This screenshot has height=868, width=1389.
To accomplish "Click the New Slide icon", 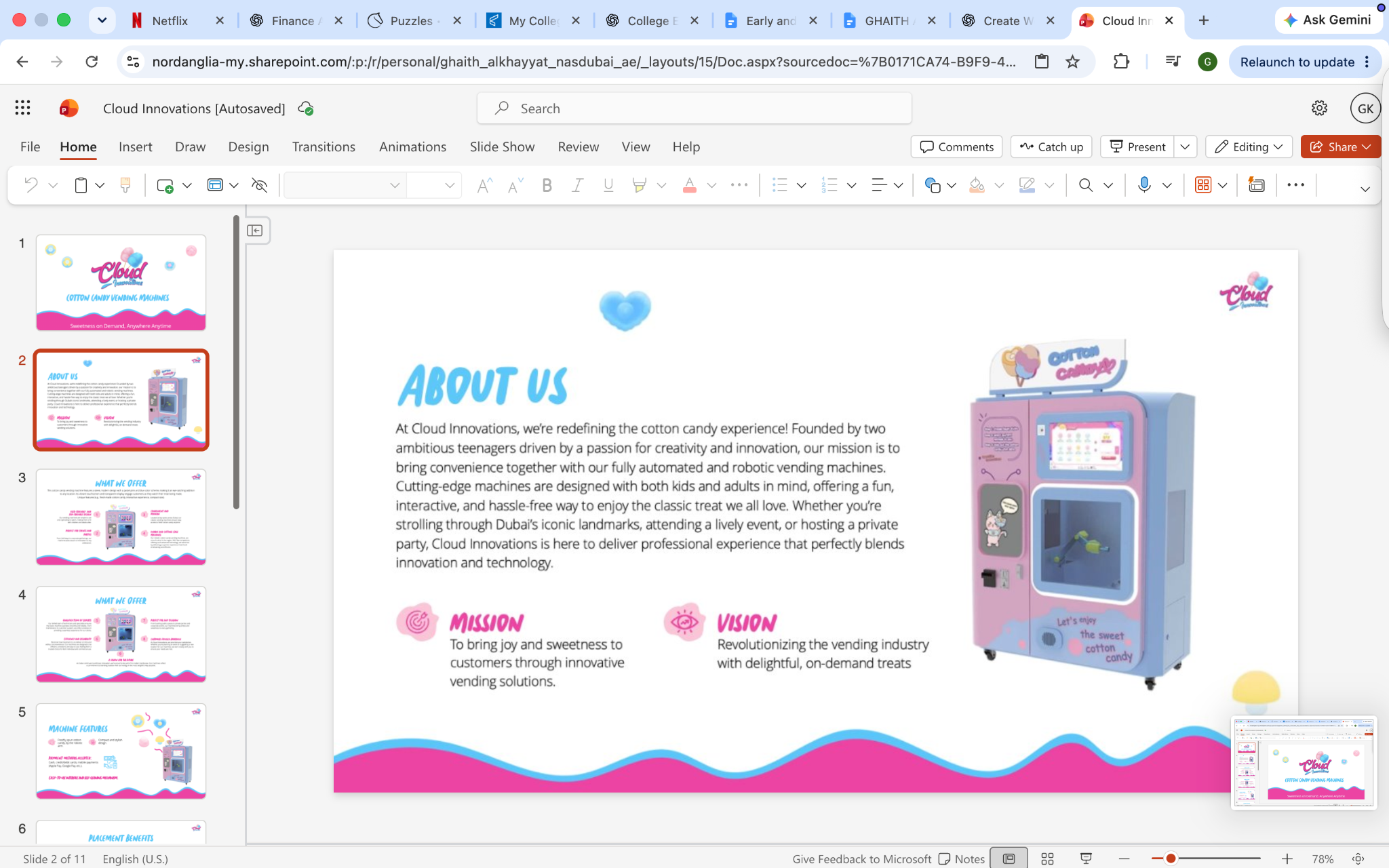I will (x=165, y=185).
